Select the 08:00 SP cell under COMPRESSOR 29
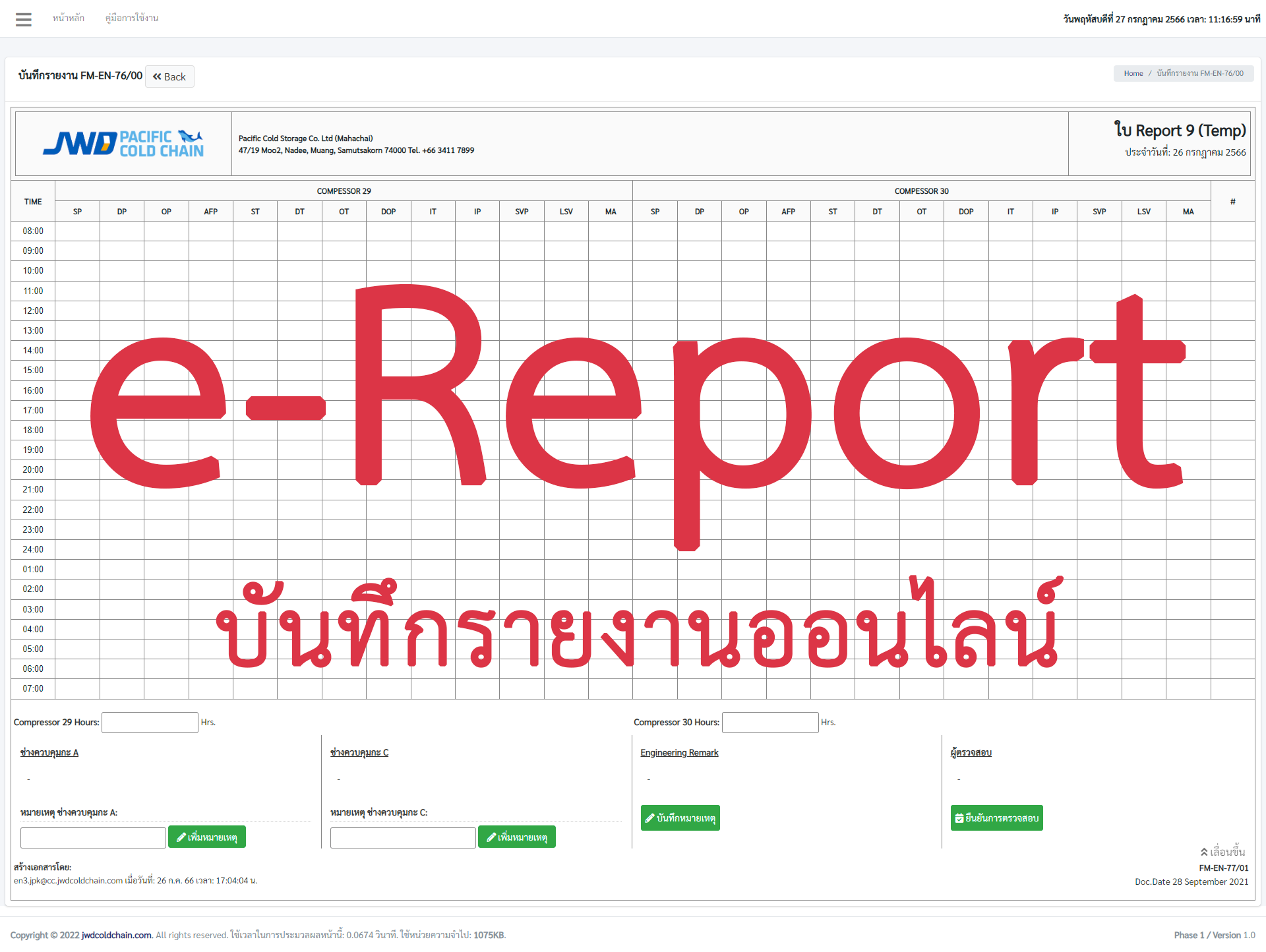 (x=77, y=231)
